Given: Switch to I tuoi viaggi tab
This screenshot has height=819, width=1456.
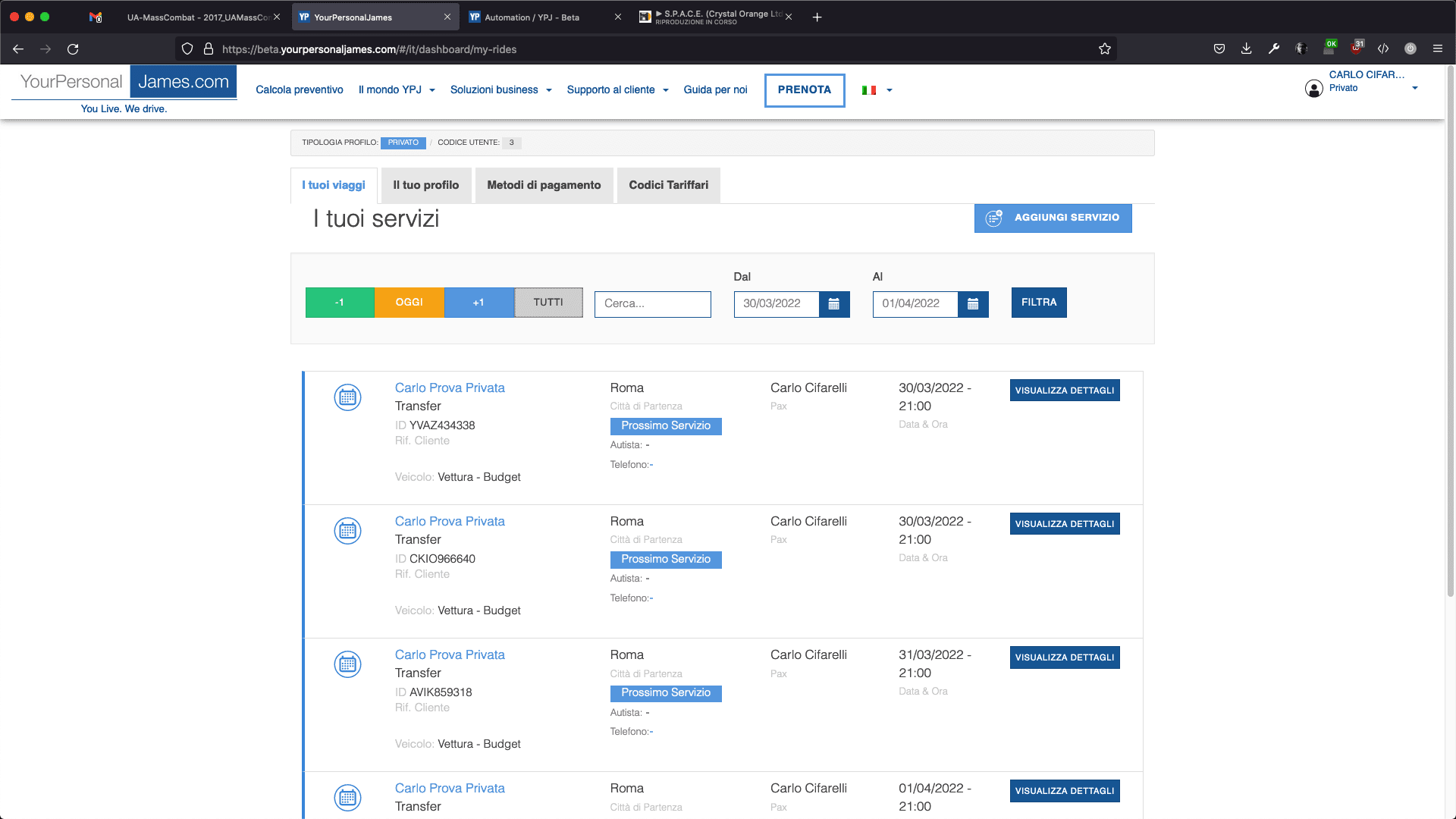Looking at the screenshot, I should [x=334, y=186].
